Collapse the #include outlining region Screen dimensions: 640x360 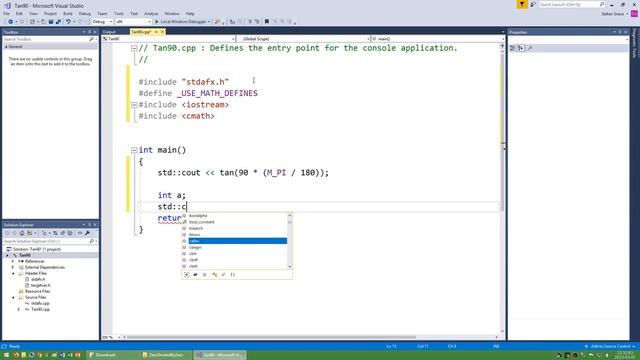[134, 105]
